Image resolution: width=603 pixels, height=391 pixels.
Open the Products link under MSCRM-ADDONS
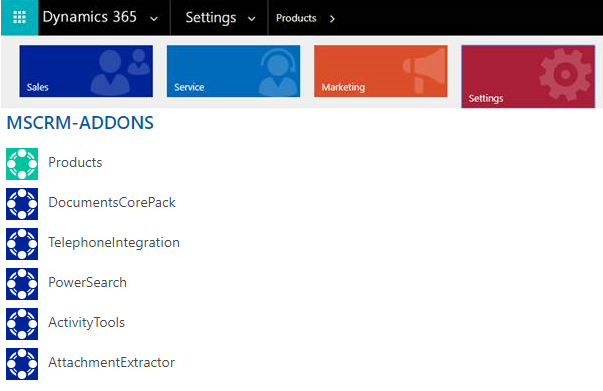(75, 163)
